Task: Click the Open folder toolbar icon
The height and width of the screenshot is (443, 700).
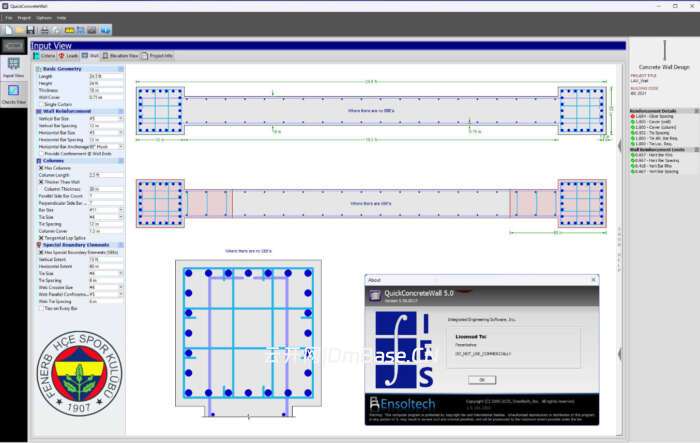Action: pos(20,30)
